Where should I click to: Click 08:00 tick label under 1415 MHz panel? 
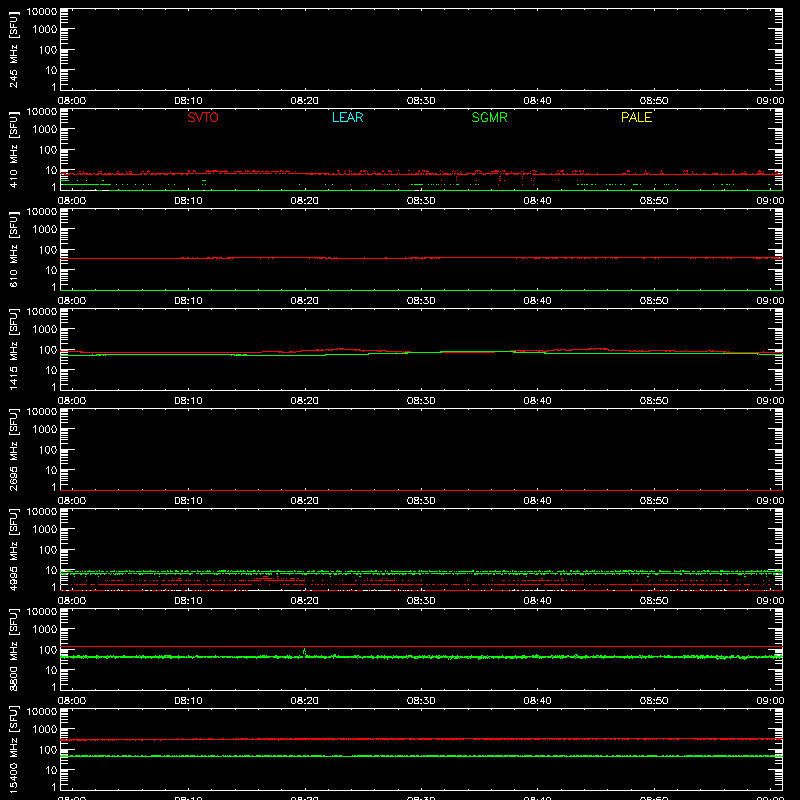(x=72, y=401)
